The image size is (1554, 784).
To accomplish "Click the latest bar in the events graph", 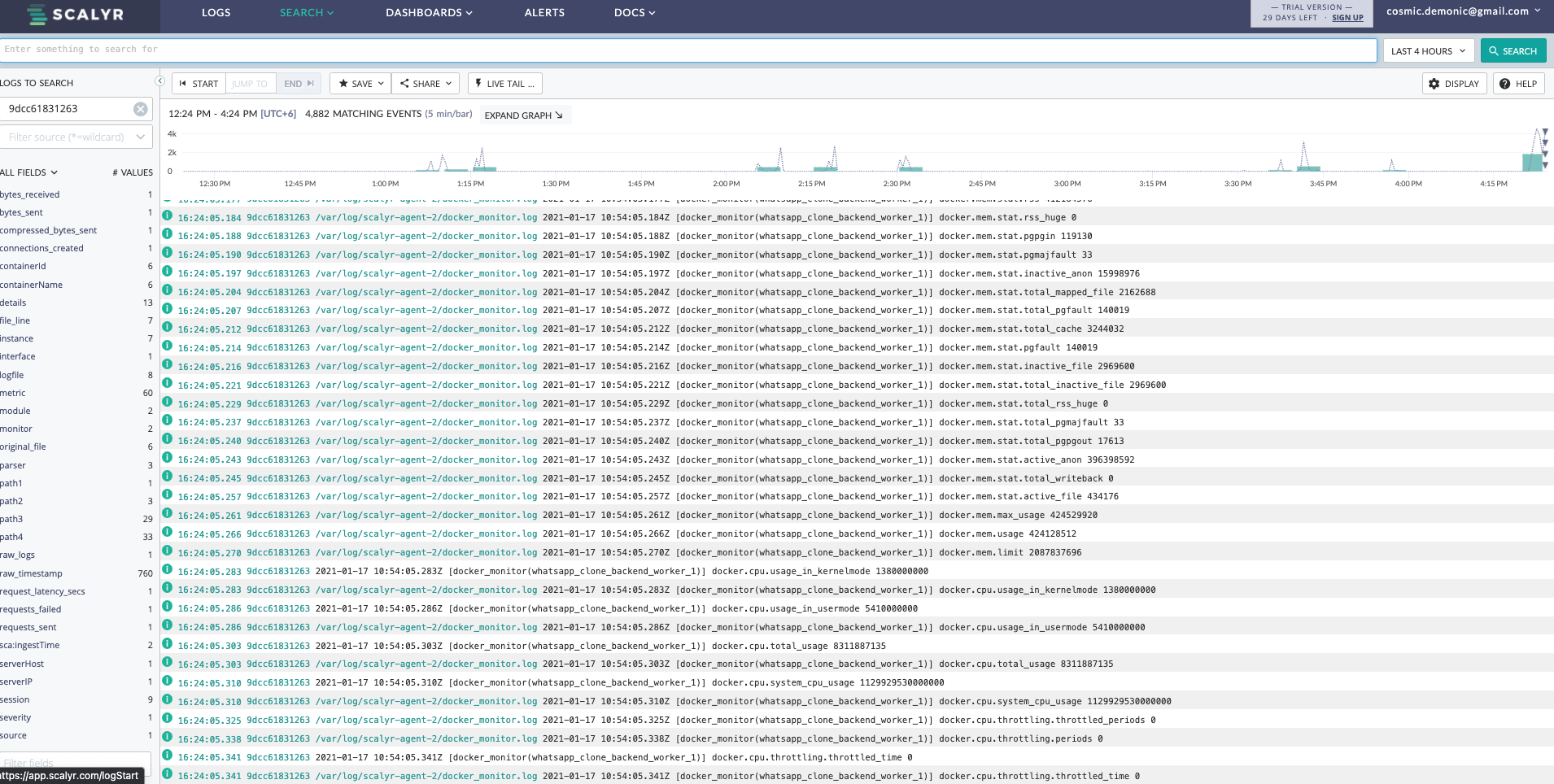I will click(1533, 161).
